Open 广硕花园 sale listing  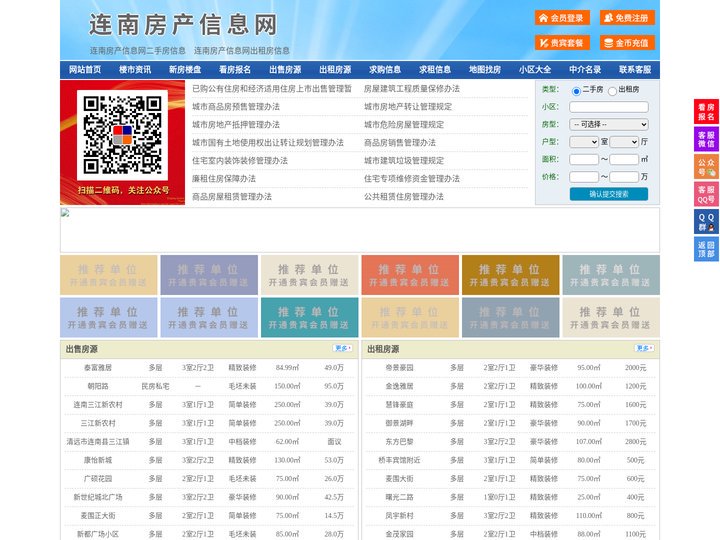click(x=98, y=478)
